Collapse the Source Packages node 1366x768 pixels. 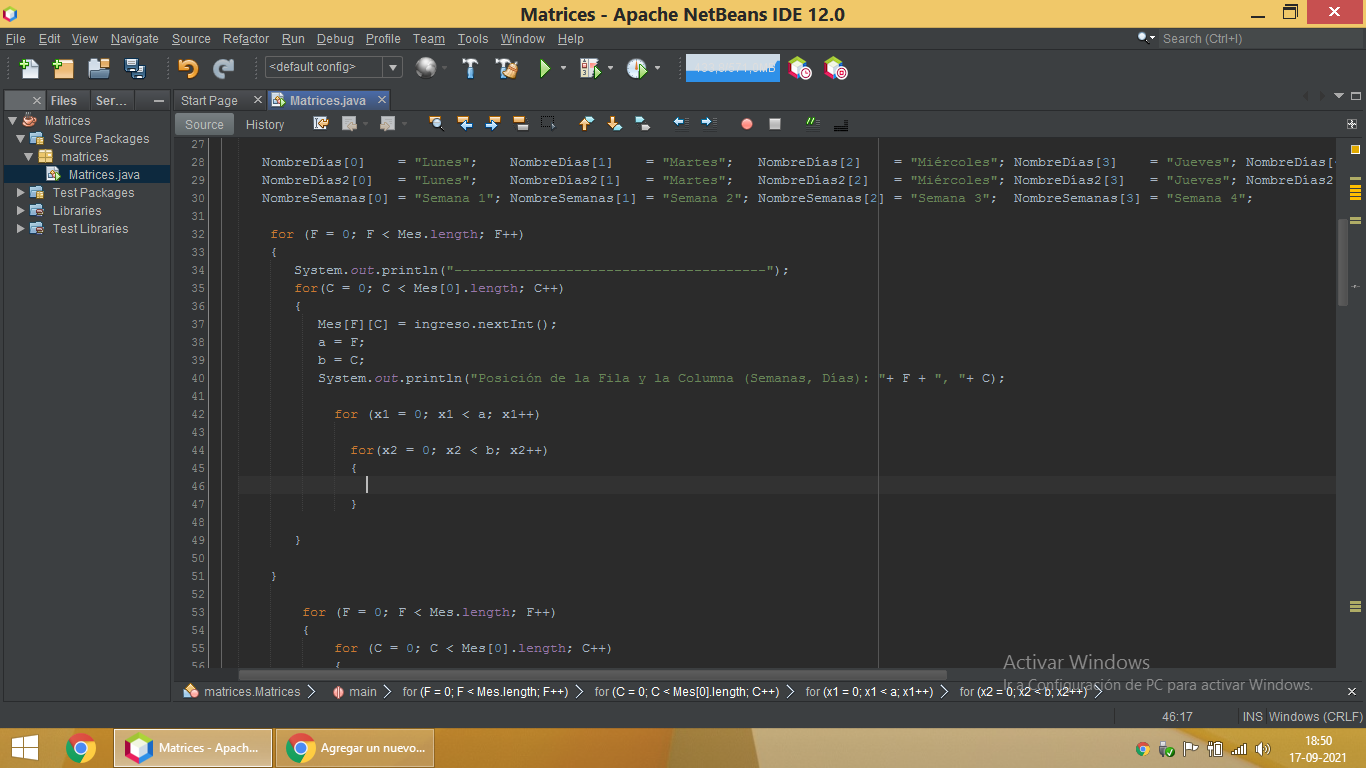point(21,138)
